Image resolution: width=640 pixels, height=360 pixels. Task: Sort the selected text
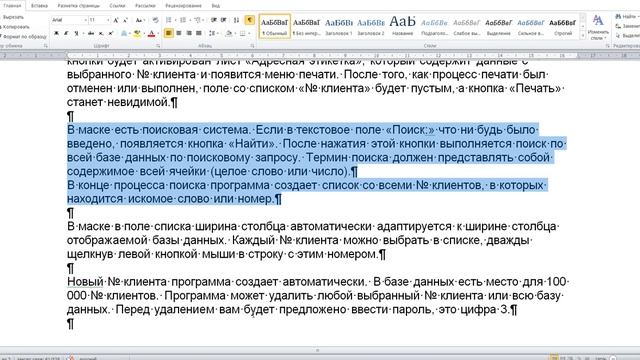pos(236,20)
